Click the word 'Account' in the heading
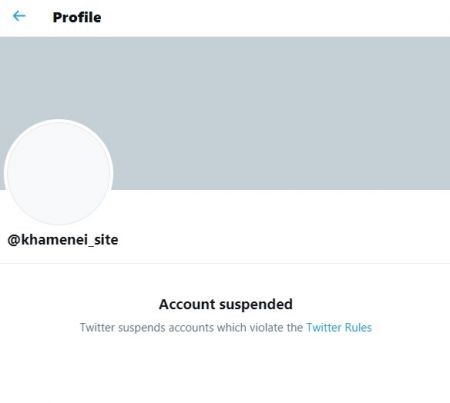The width and height of the screenshot is (450, 403). 187,304
